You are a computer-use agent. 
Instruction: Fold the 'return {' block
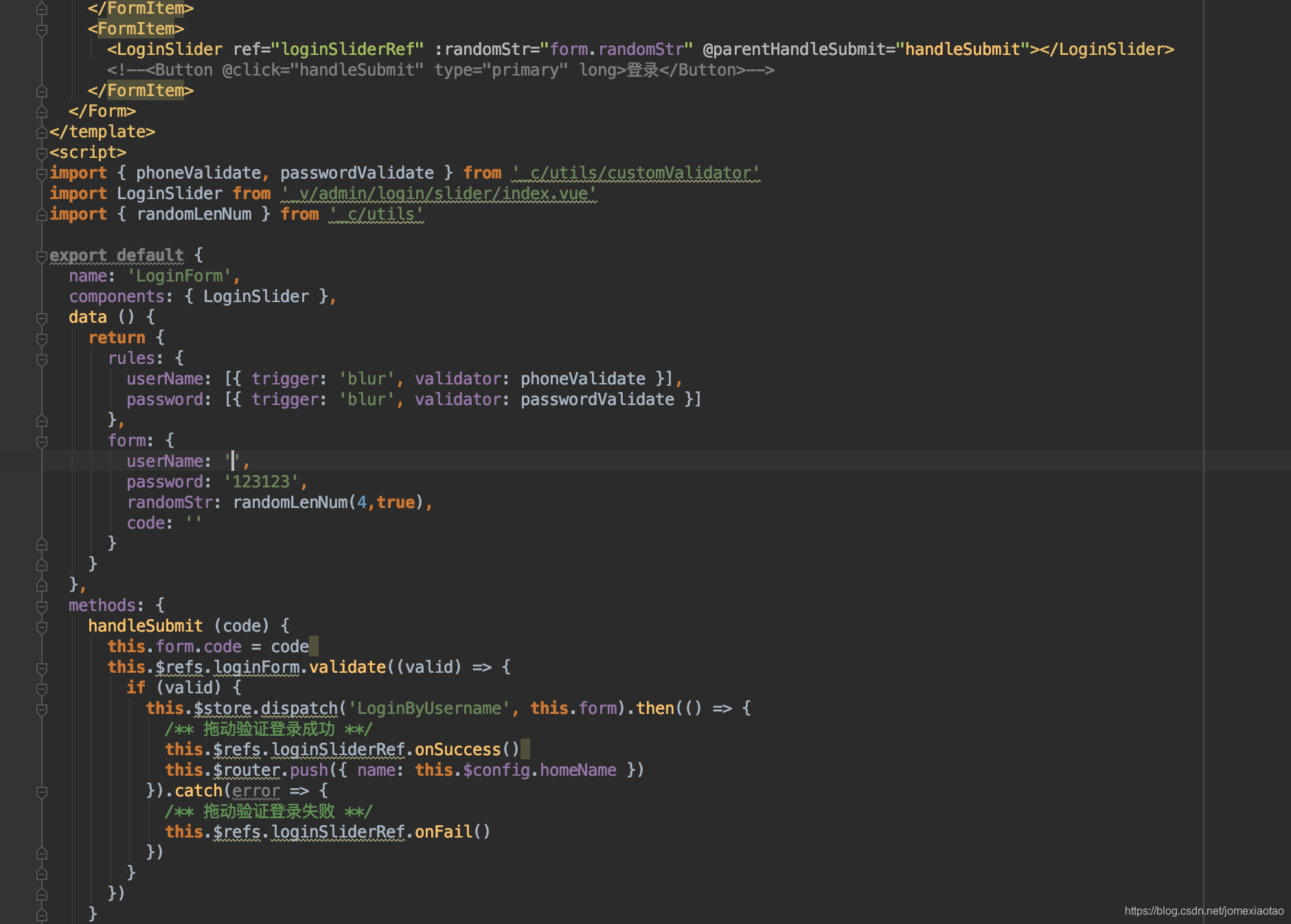tap(42, 338)
